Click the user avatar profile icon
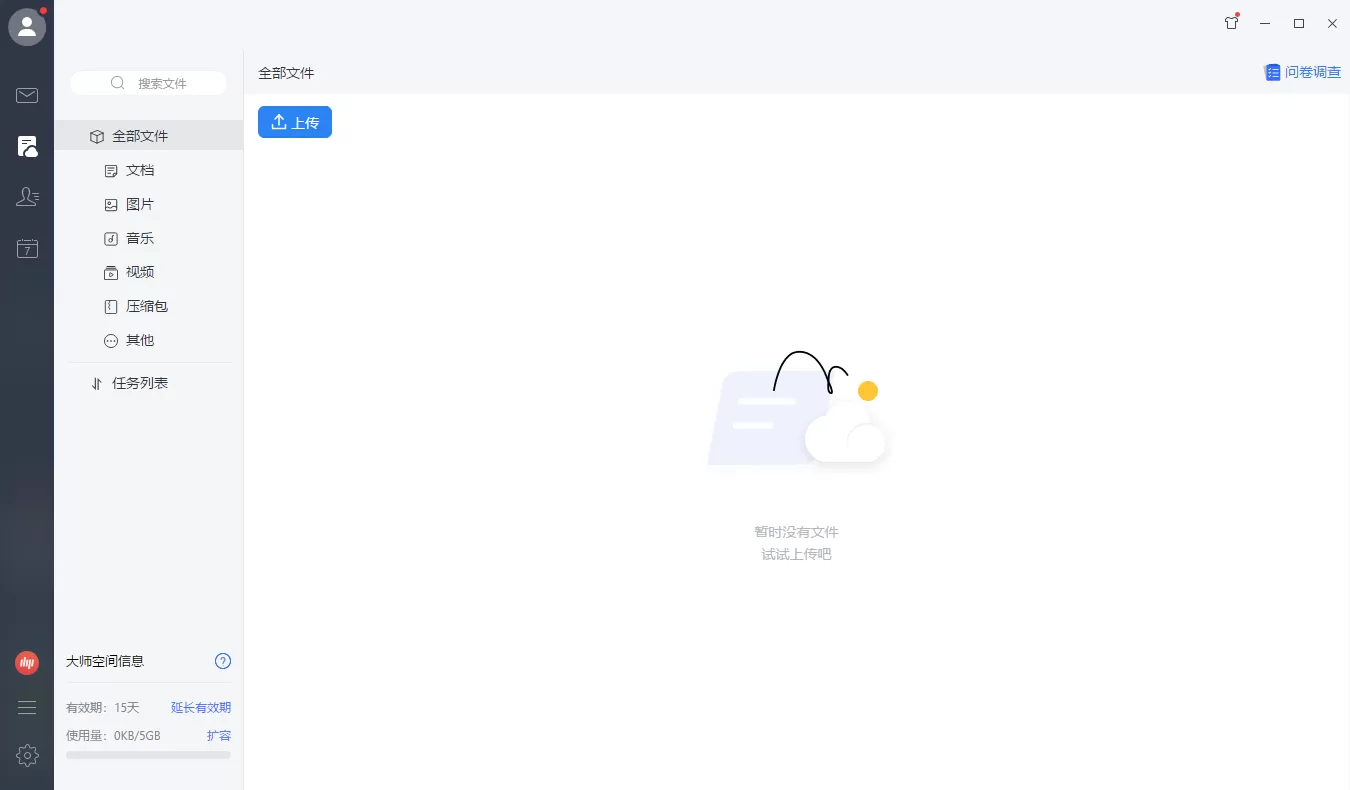 (x=27, y=27)
